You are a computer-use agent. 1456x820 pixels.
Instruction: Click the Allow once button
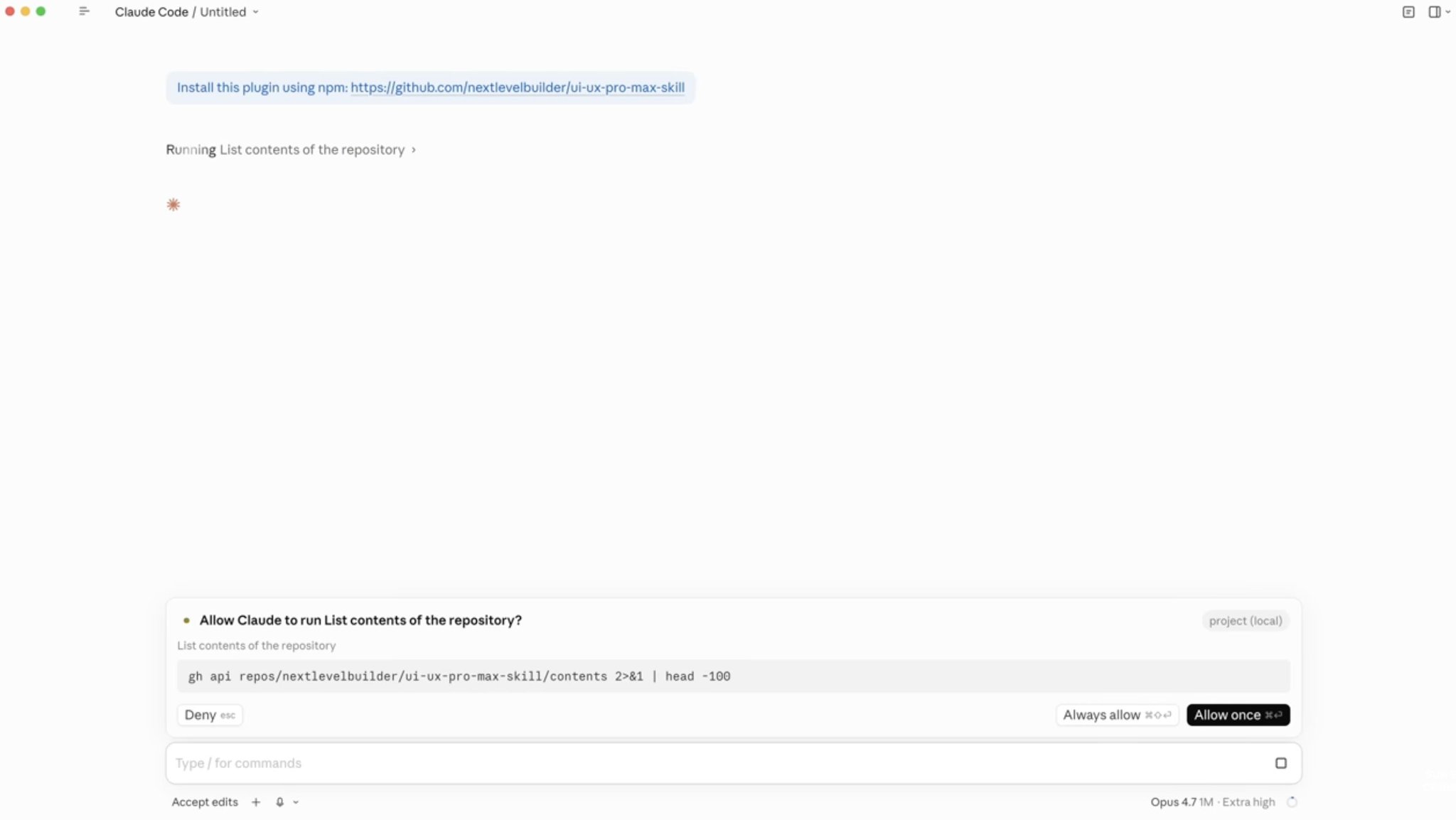1238,715
